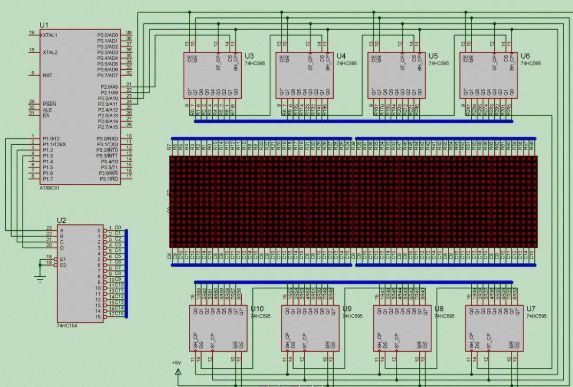Click the RST pin label on U1

click(48, 75)
